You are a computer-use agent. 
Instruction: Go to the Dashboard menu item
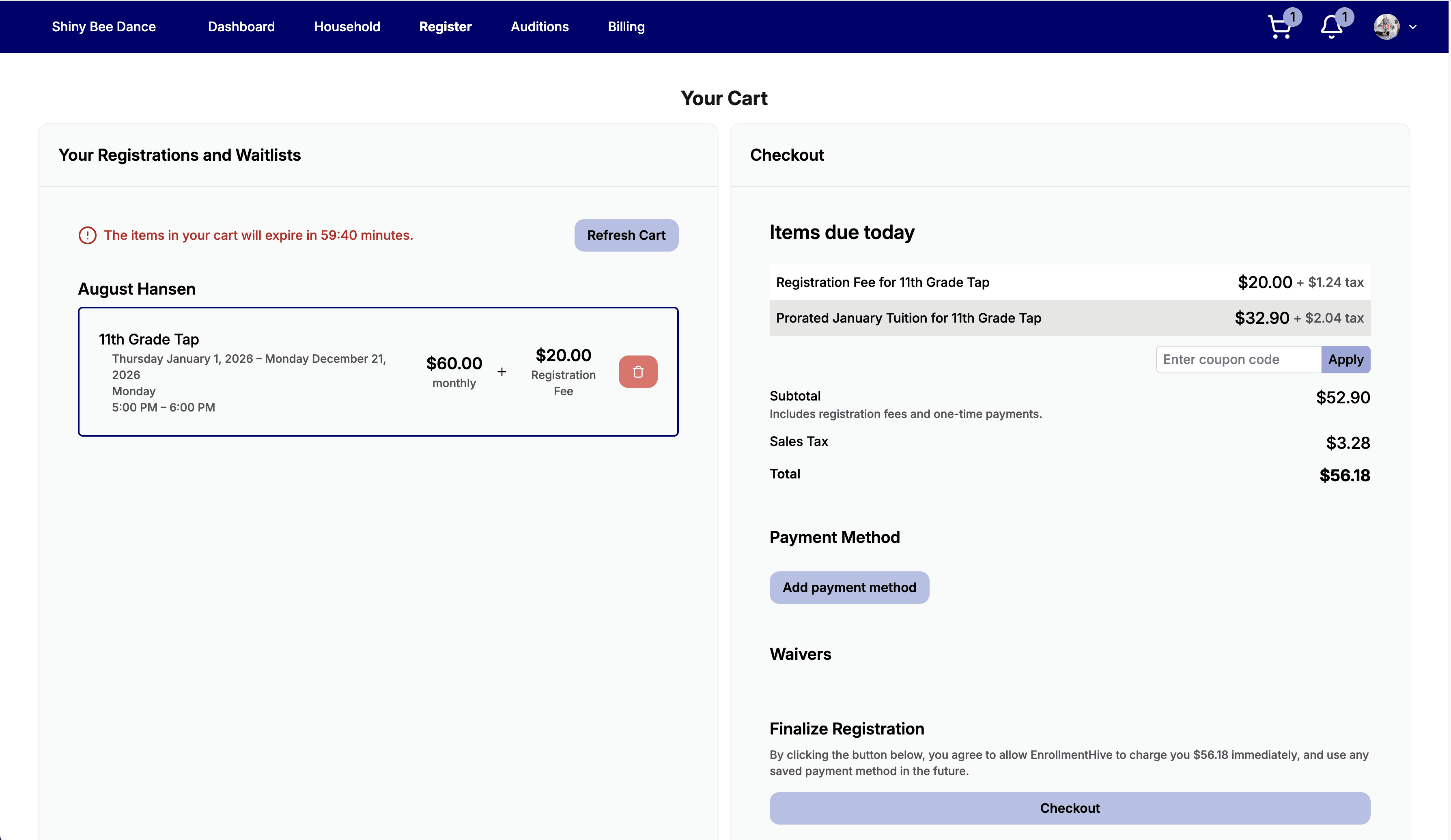(x=241, y=26)
